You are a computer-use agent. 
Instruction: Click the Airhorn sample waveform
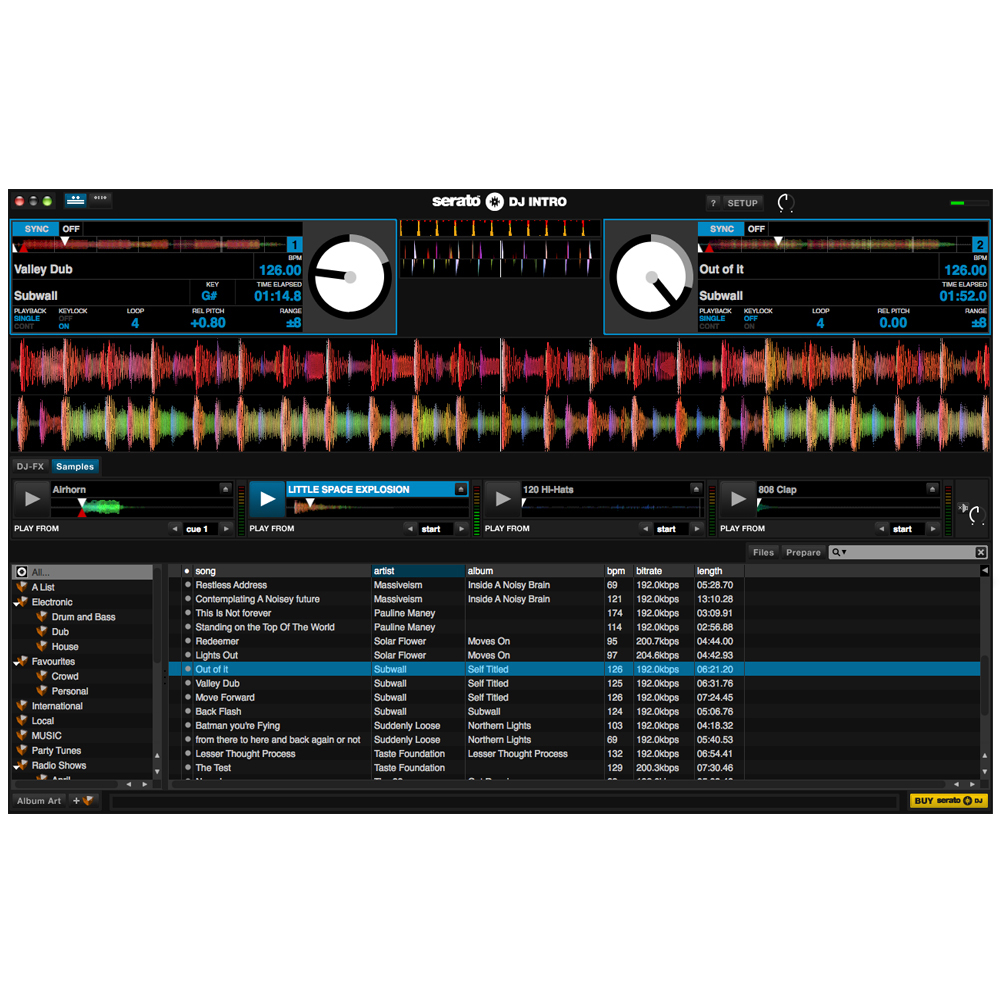142,508
